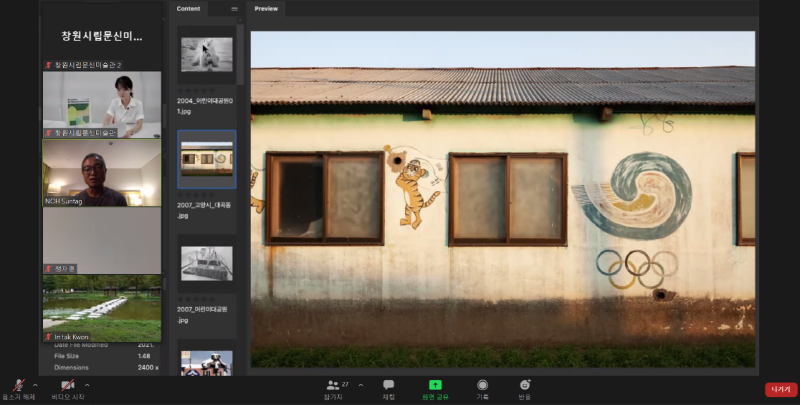Screen dimensions: 800x405
Task: Unmute the microphone in Zoom toolbar
Action: point(19,390)
